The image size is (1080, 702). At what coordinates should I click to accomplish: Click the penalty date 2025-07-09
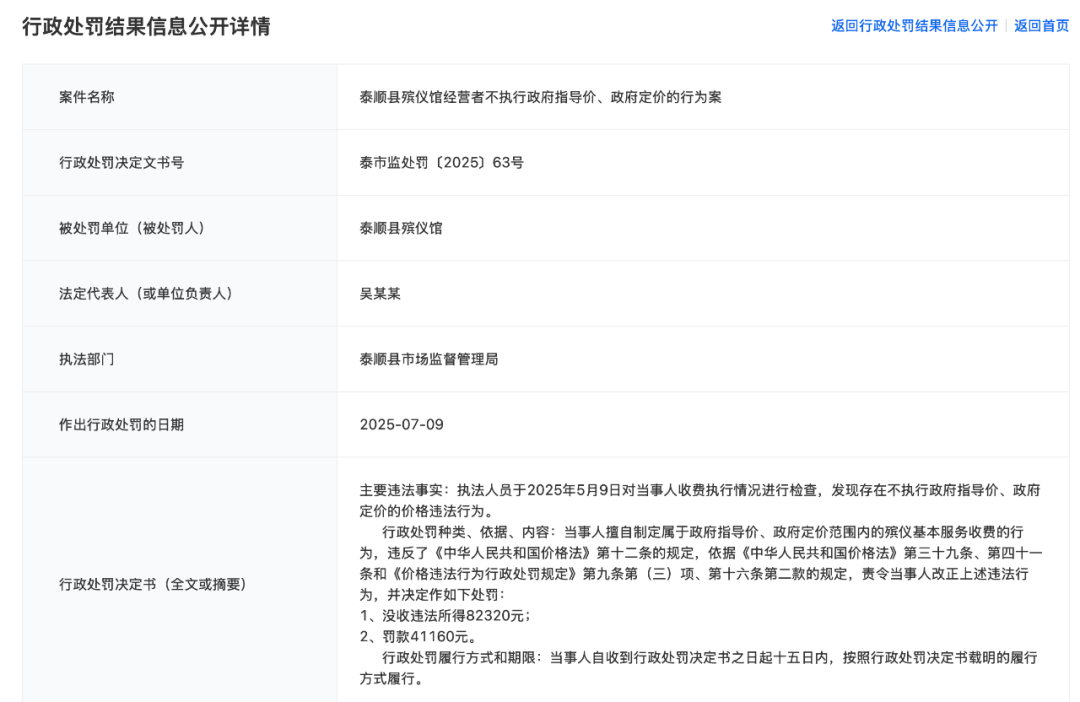401,425
